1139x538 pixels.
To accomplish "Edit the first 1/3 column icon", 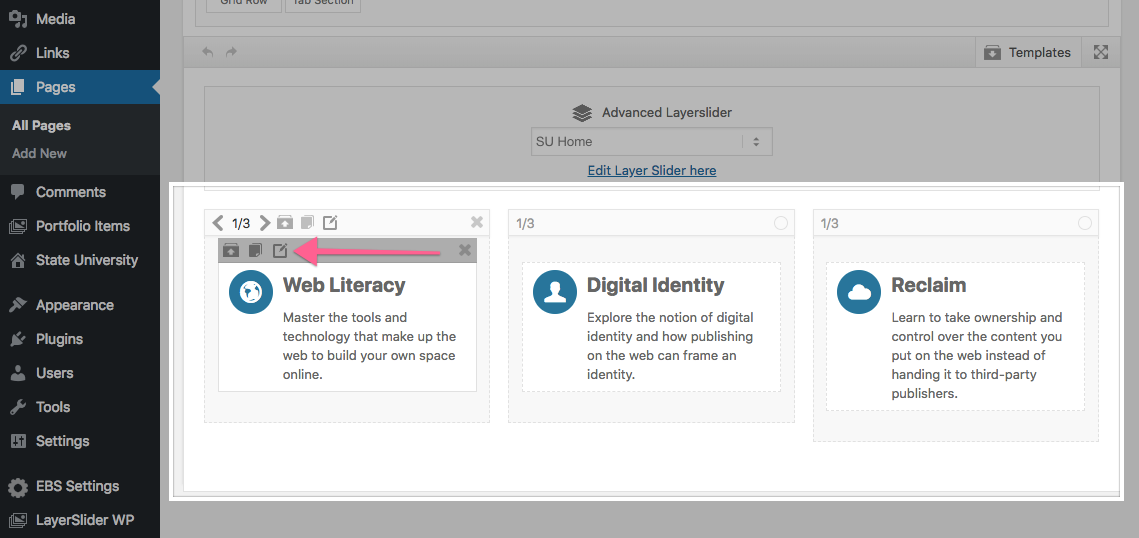I will coord(330,222).
